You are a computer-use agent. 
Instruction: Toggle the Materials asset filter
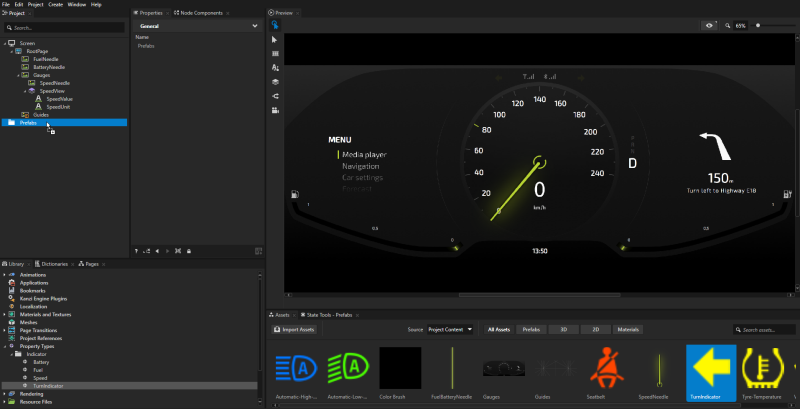tap(628, 329)
